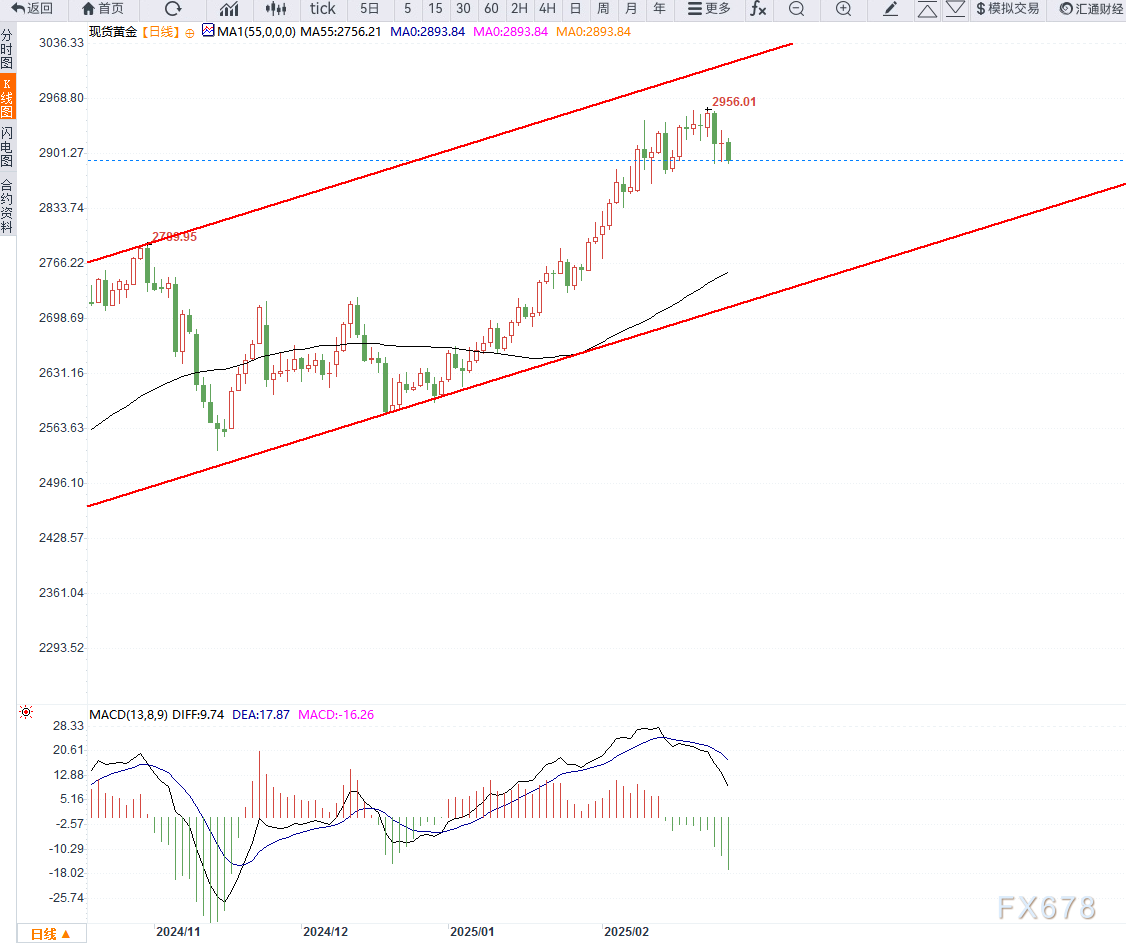
Task: Select the candlestick chart style icon
Action: pos(276,9)
